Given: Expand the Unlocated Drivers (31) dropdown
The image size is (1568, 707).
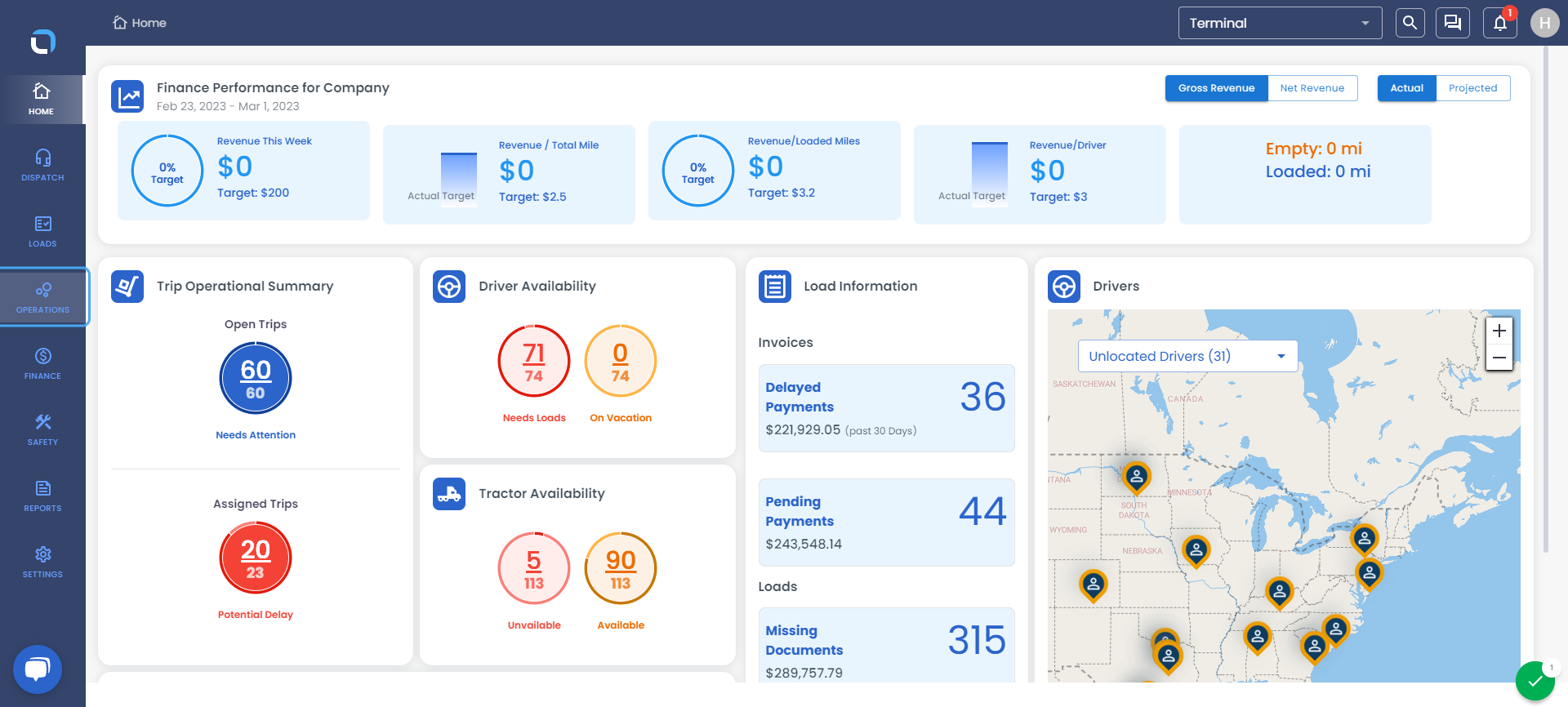Looking at the screenshot, I should click(x=1188, y=356).
